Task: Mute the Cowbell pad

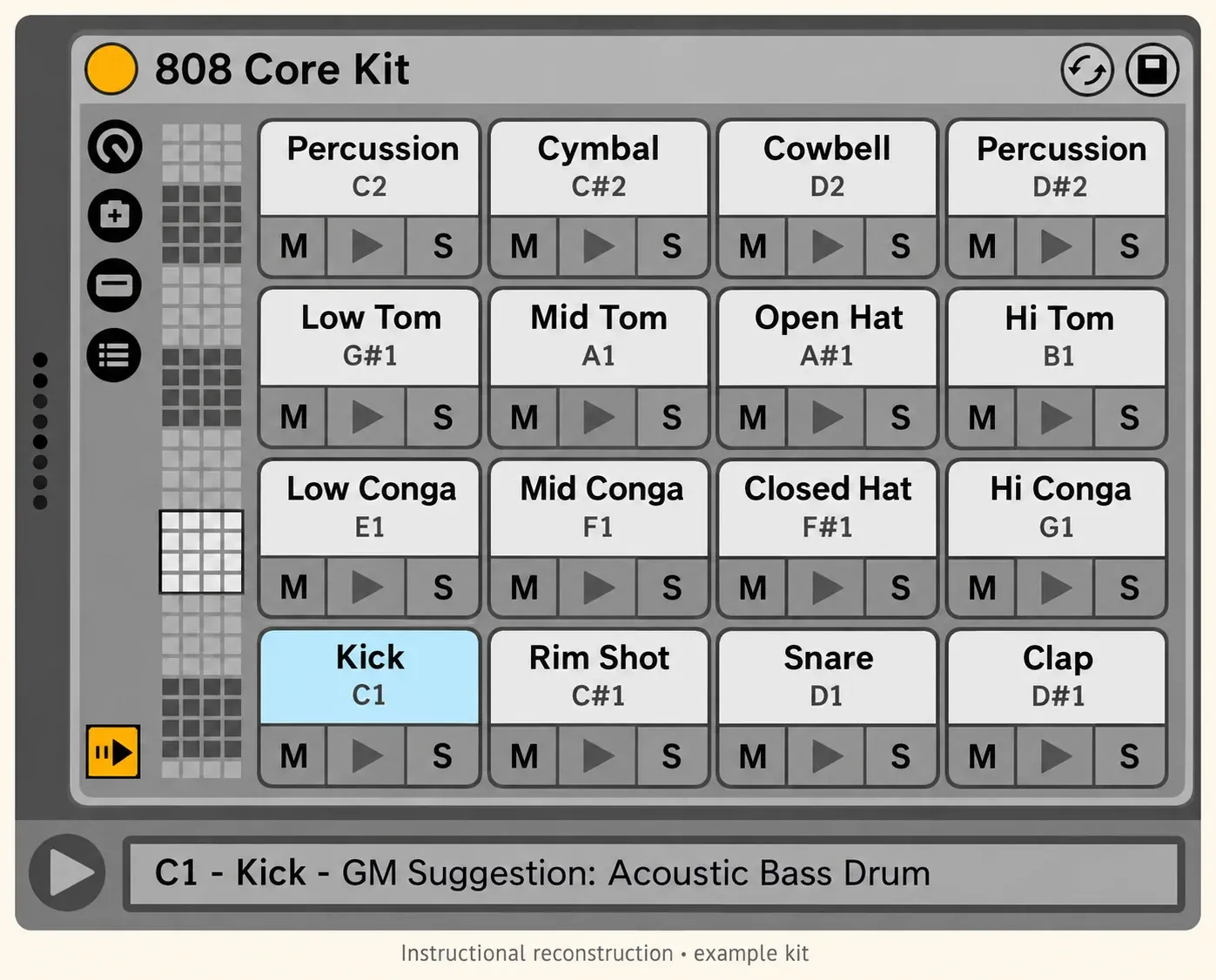Action: coord(753,246)
